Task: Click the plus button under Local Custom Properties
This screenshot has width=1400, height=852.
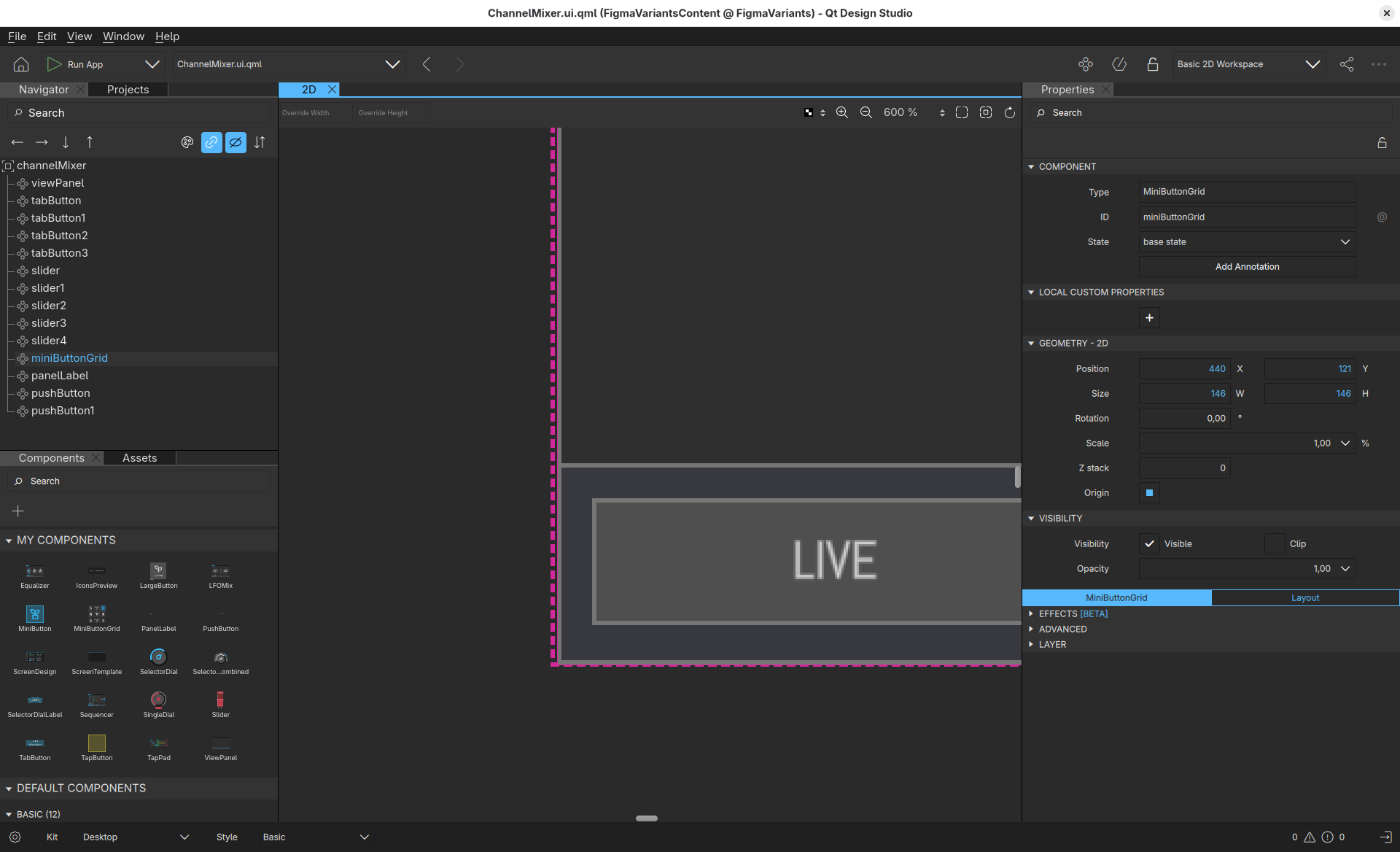Action: pos(1149,318)
